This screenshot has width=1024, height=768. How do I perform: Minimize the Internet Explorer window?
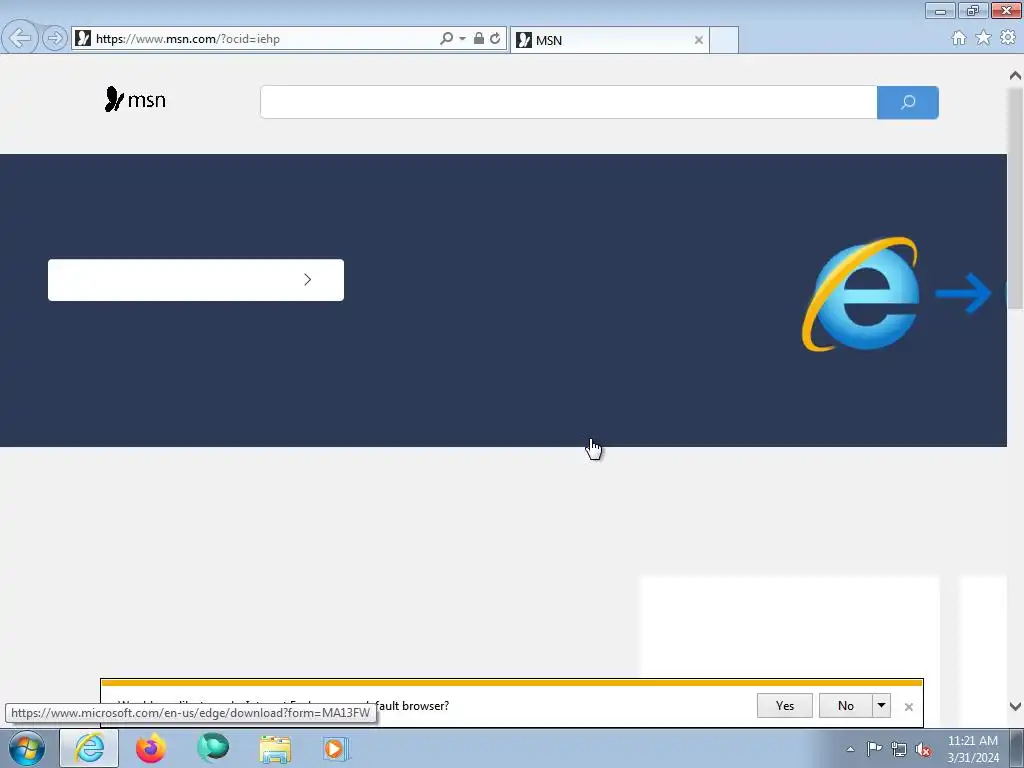coord(940,10)
